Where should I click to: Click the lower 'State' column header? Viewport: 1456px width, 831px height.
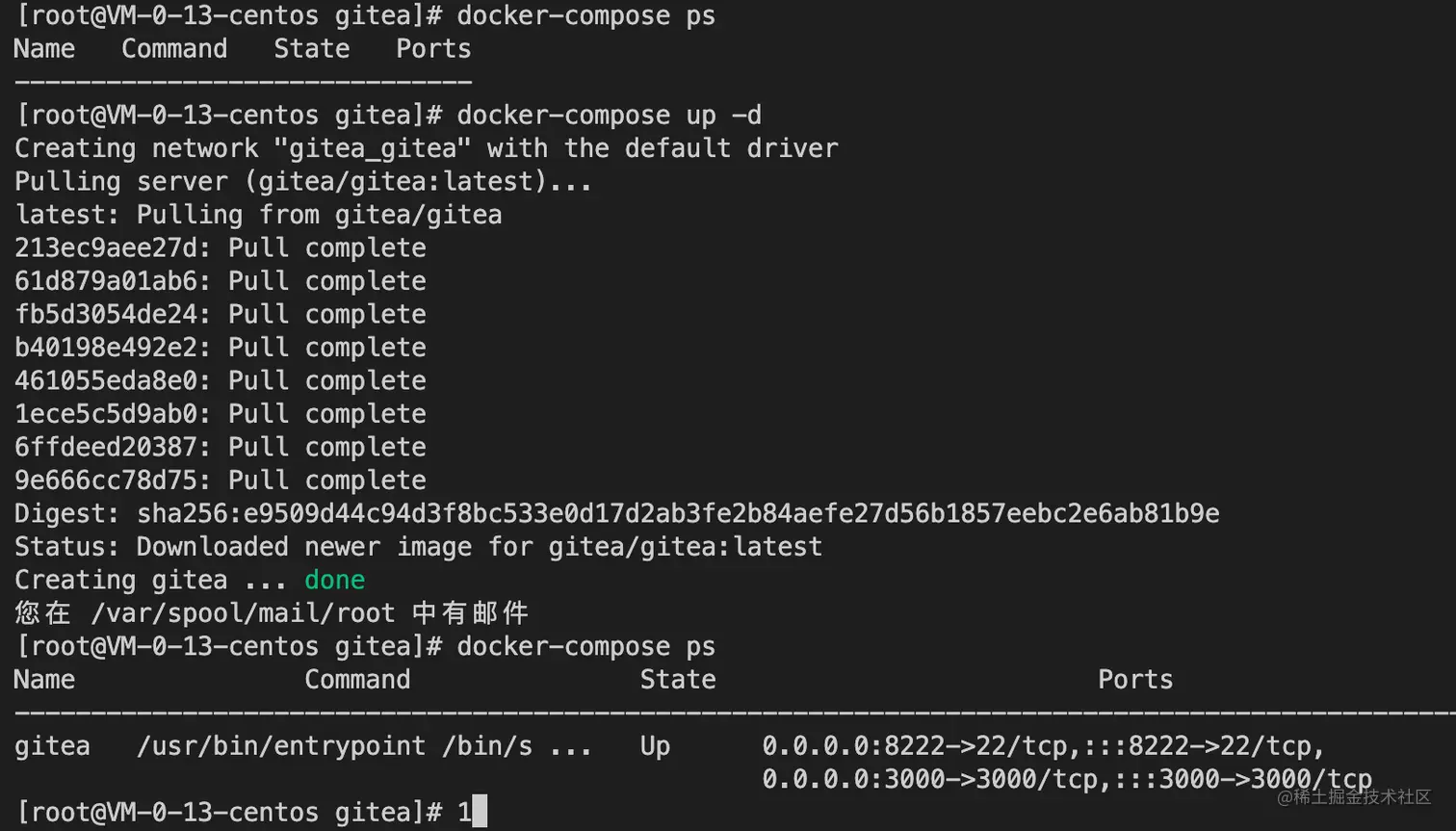point(678,680)
